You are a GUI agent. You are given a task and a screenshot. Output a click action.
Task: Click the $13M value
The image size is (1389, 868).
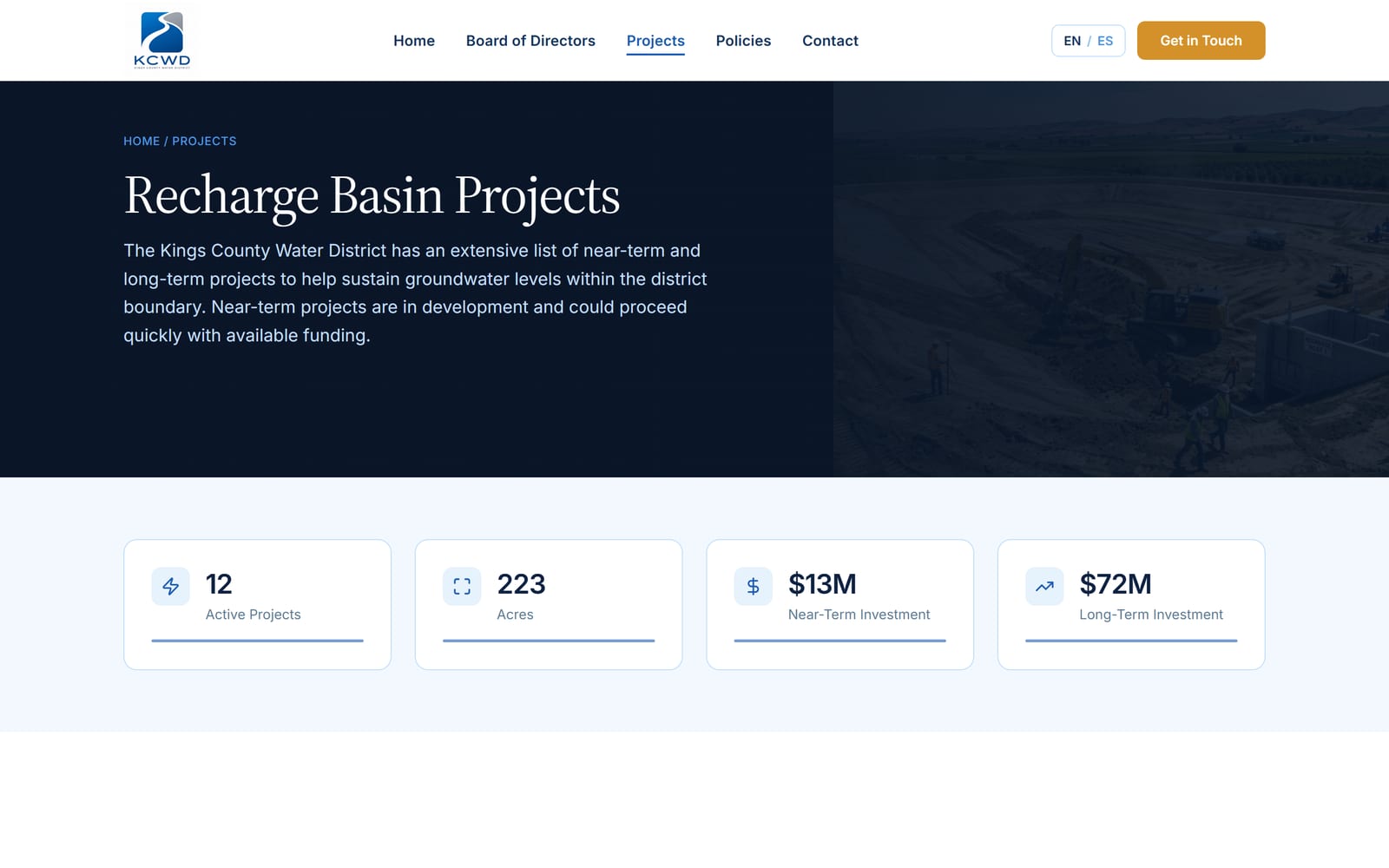822,584
